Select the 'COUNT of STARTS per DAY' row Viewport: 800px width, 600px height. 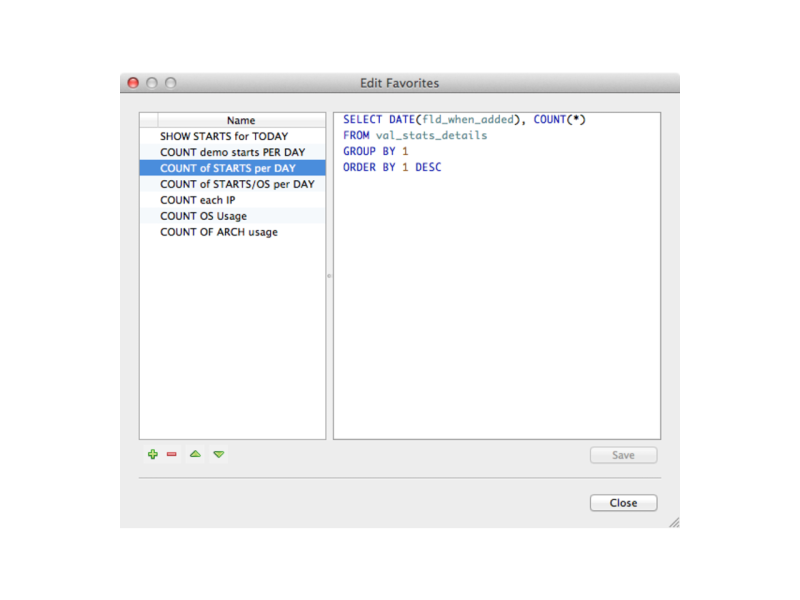click(x=233, y=168)
